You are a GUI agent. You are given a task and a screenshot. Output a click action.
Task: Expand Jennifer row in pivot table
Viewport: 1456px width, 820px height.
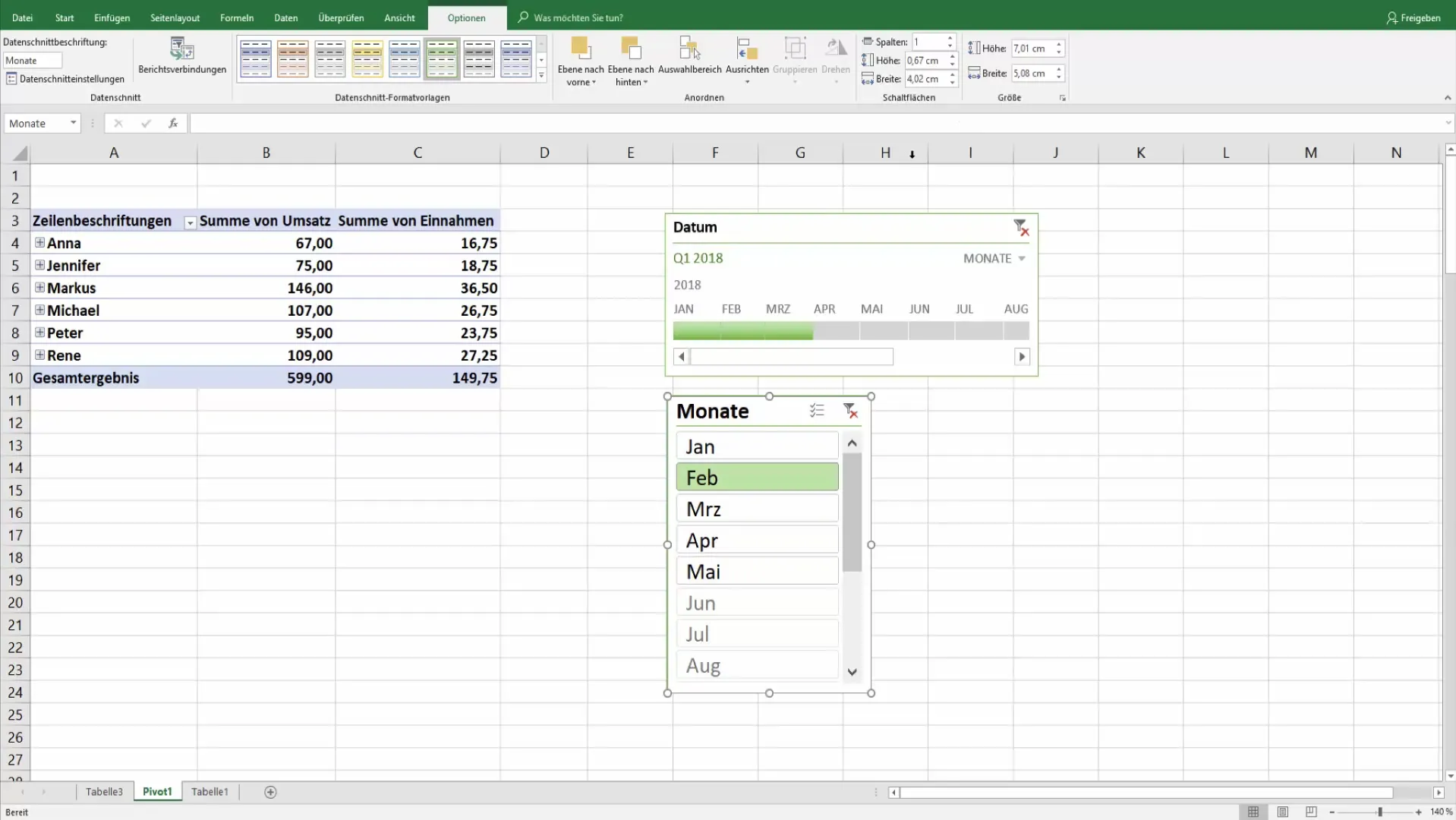tap(39, 265)
